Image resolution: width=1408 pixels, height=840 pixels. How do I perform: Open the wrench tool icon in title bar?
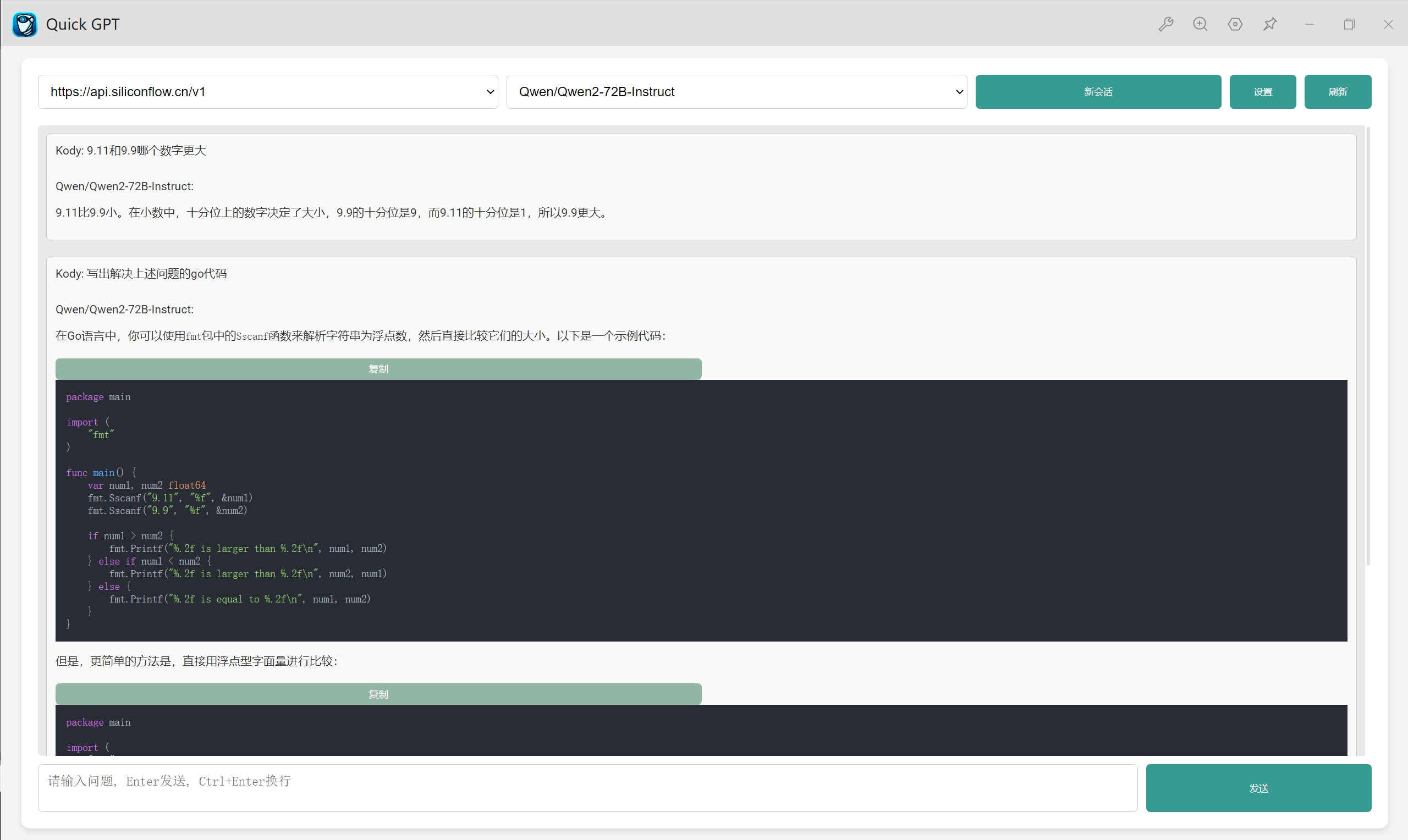1165,24
